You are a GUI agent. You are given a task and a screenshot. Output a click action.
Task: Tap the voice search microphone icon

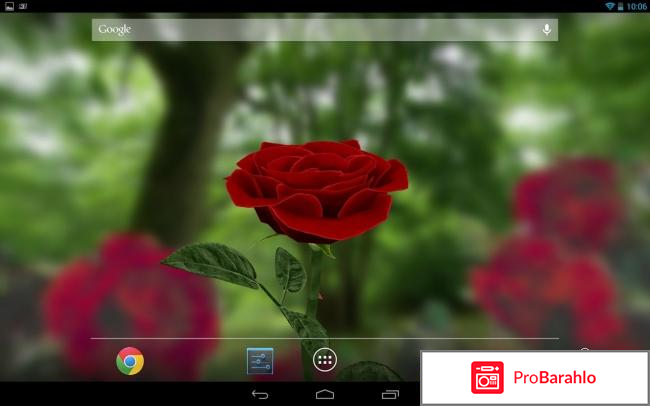click(x=547, y=30)
